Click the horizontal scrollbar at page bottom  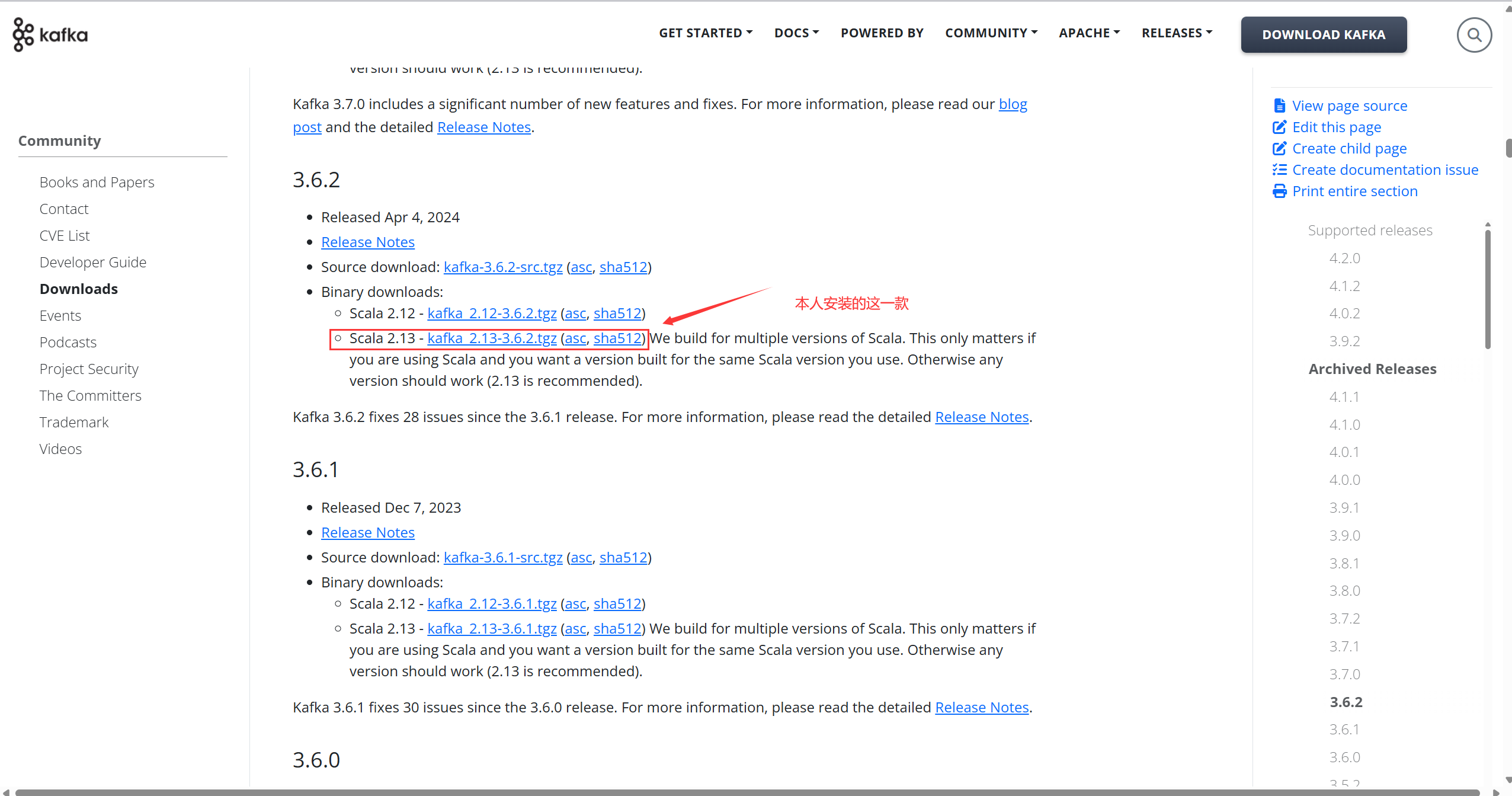click(x=747, y=792)
